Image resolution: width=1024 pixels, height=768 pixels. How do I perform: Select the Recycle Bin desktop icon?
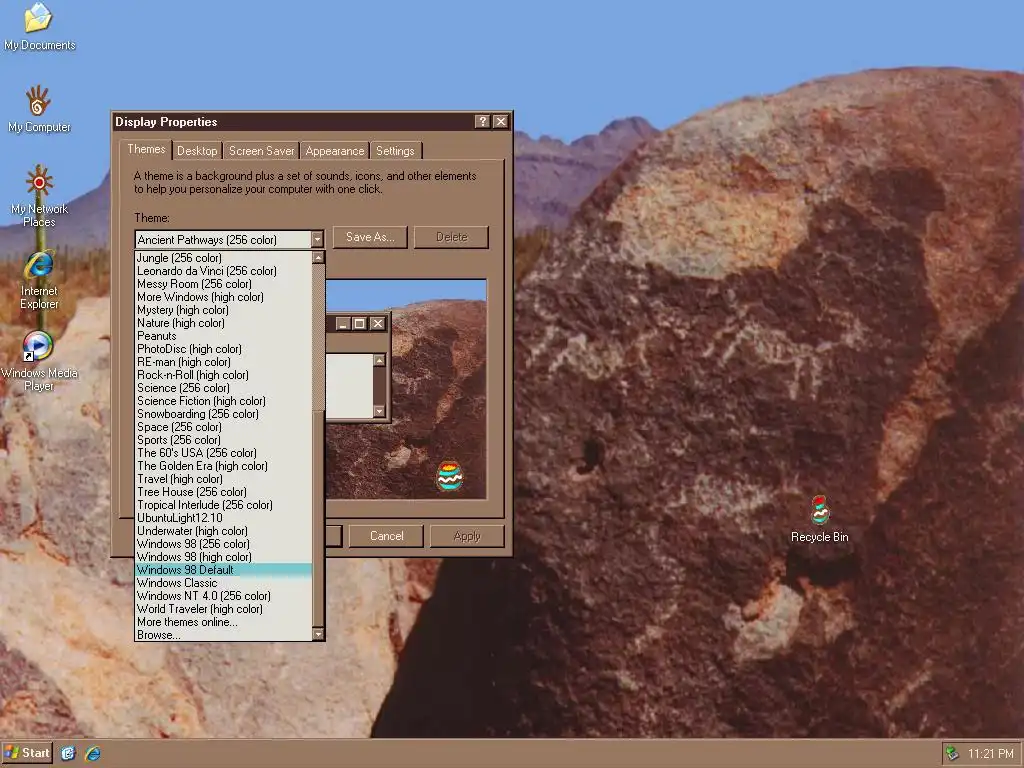coord(820,519)
